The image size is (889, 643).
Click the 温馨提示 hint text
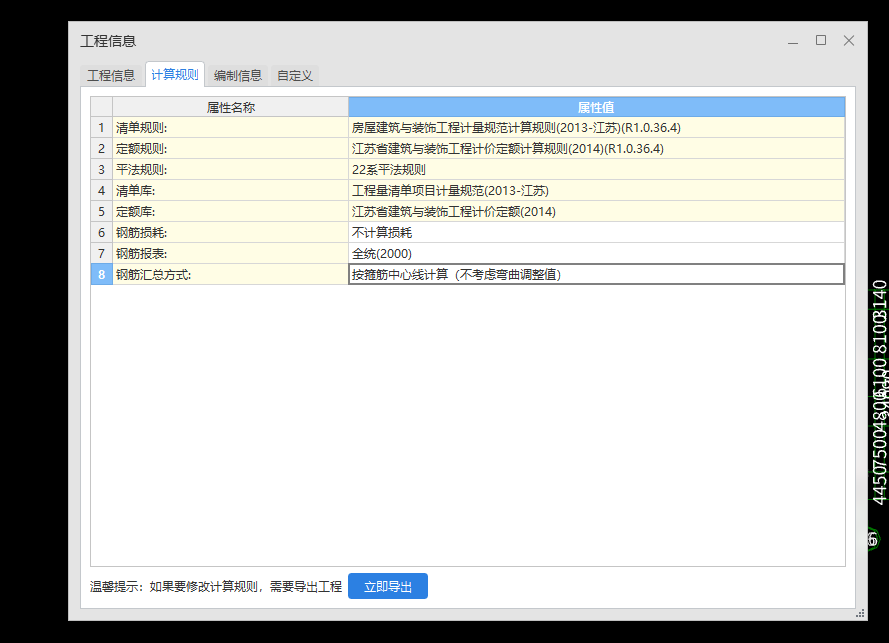(x=215, y=586)
